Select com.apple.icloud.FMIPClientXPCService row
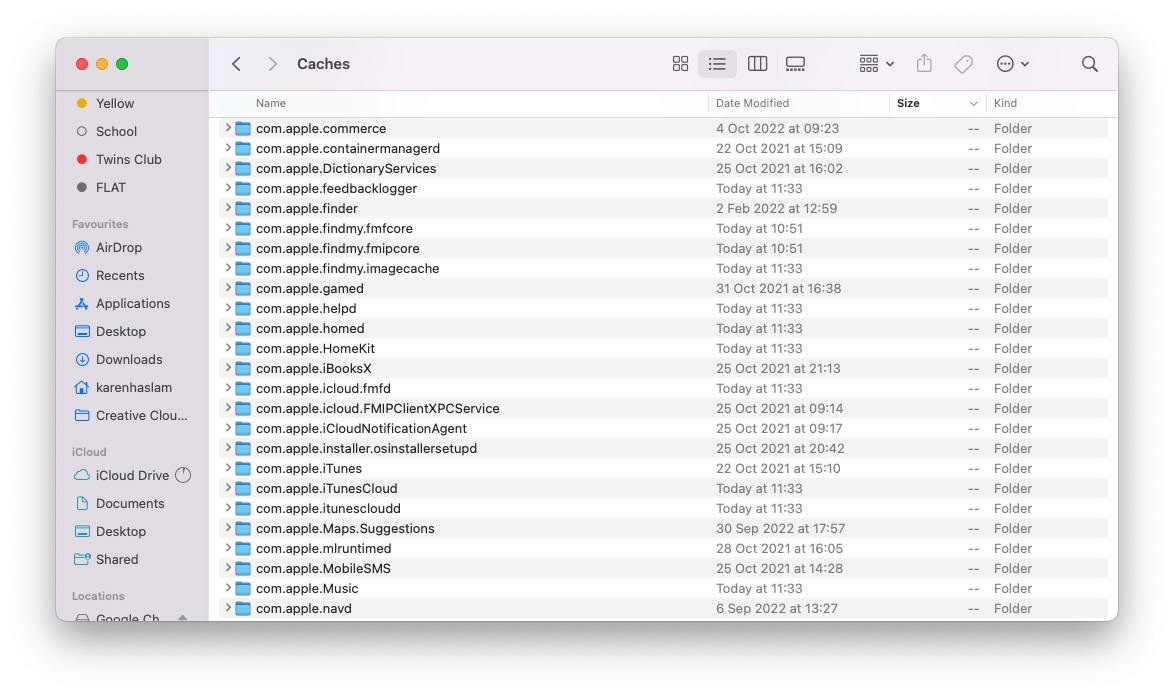This screenshot has width=1174, height=695. coord(663,409)
